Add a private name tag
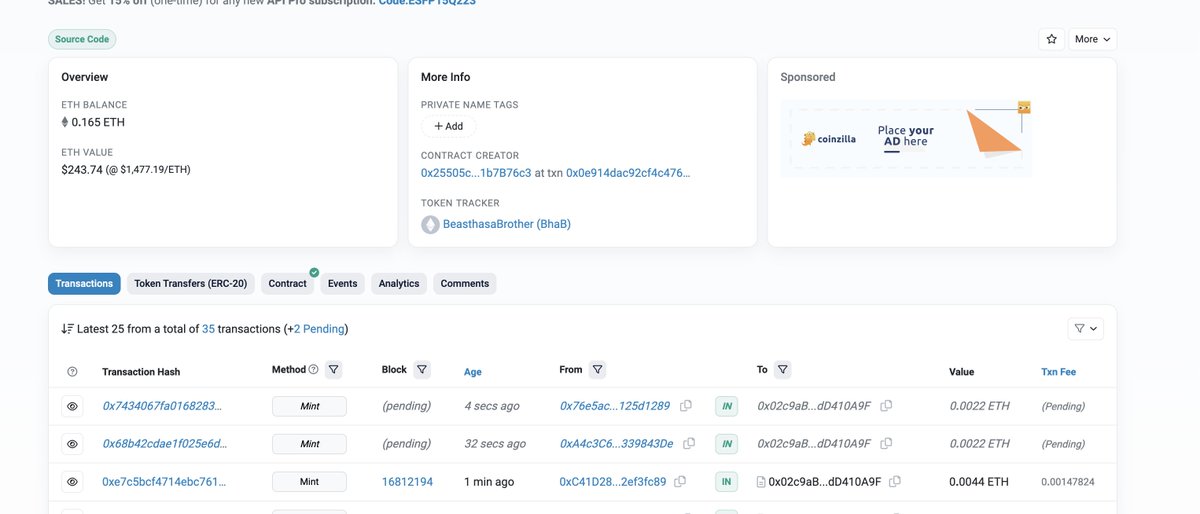The width and height of the screenshot is (1200, 514). click(x=448, y=126)
